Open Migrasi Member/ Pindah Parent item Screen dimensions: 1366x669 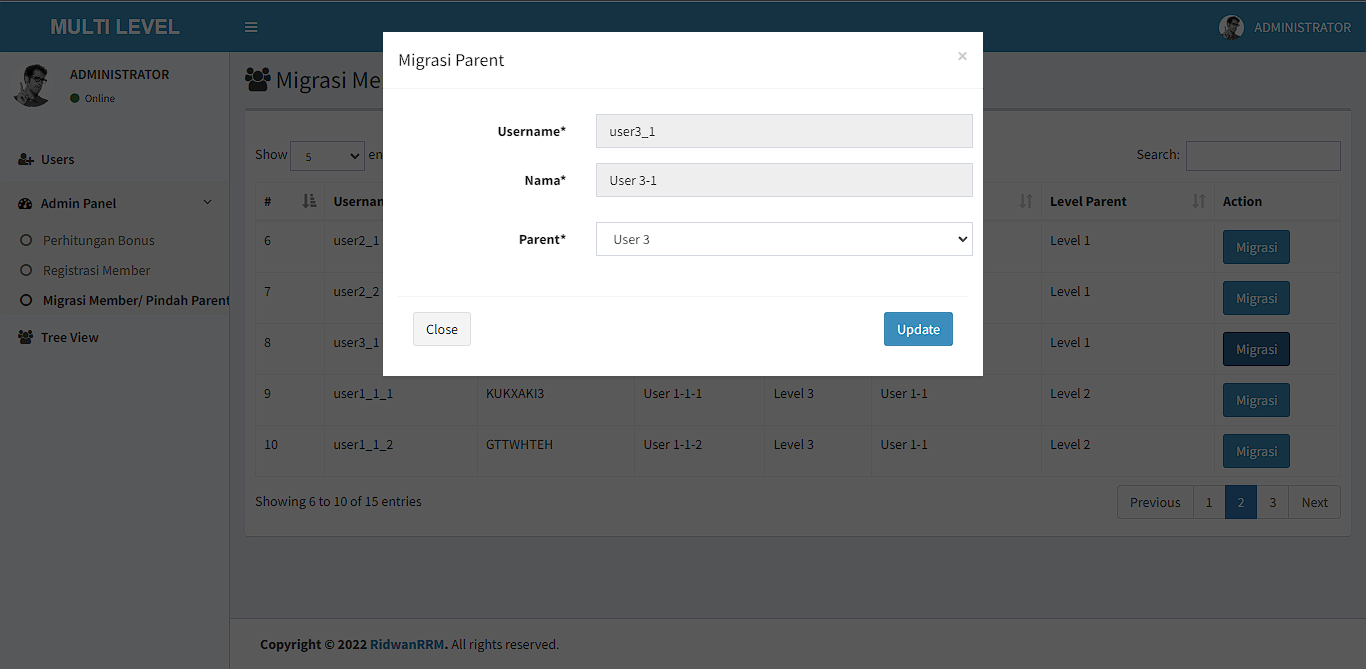click(x=136, y=300)
